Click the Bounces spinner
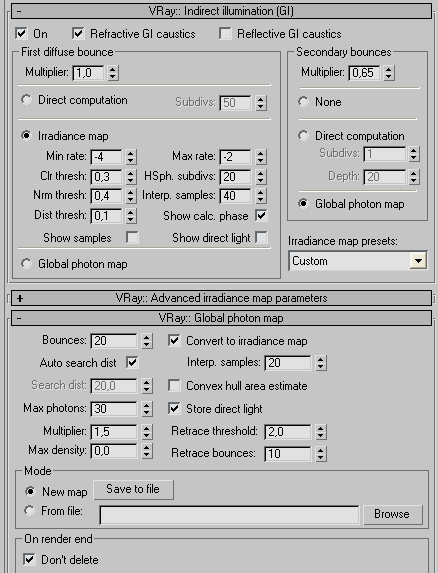This screenshot has height=573, width=438. point(146,341)
